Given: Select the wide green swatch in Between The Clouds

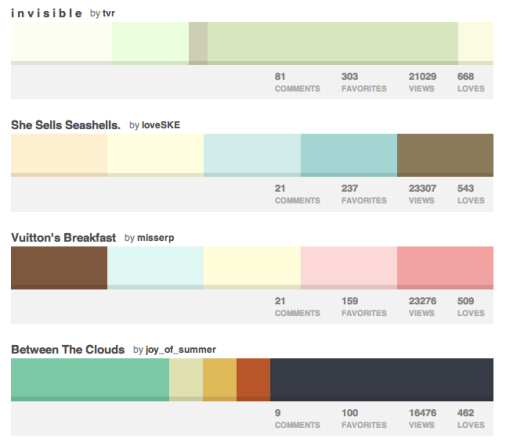Looking at the screenshot, I should [x=90, y=380].
